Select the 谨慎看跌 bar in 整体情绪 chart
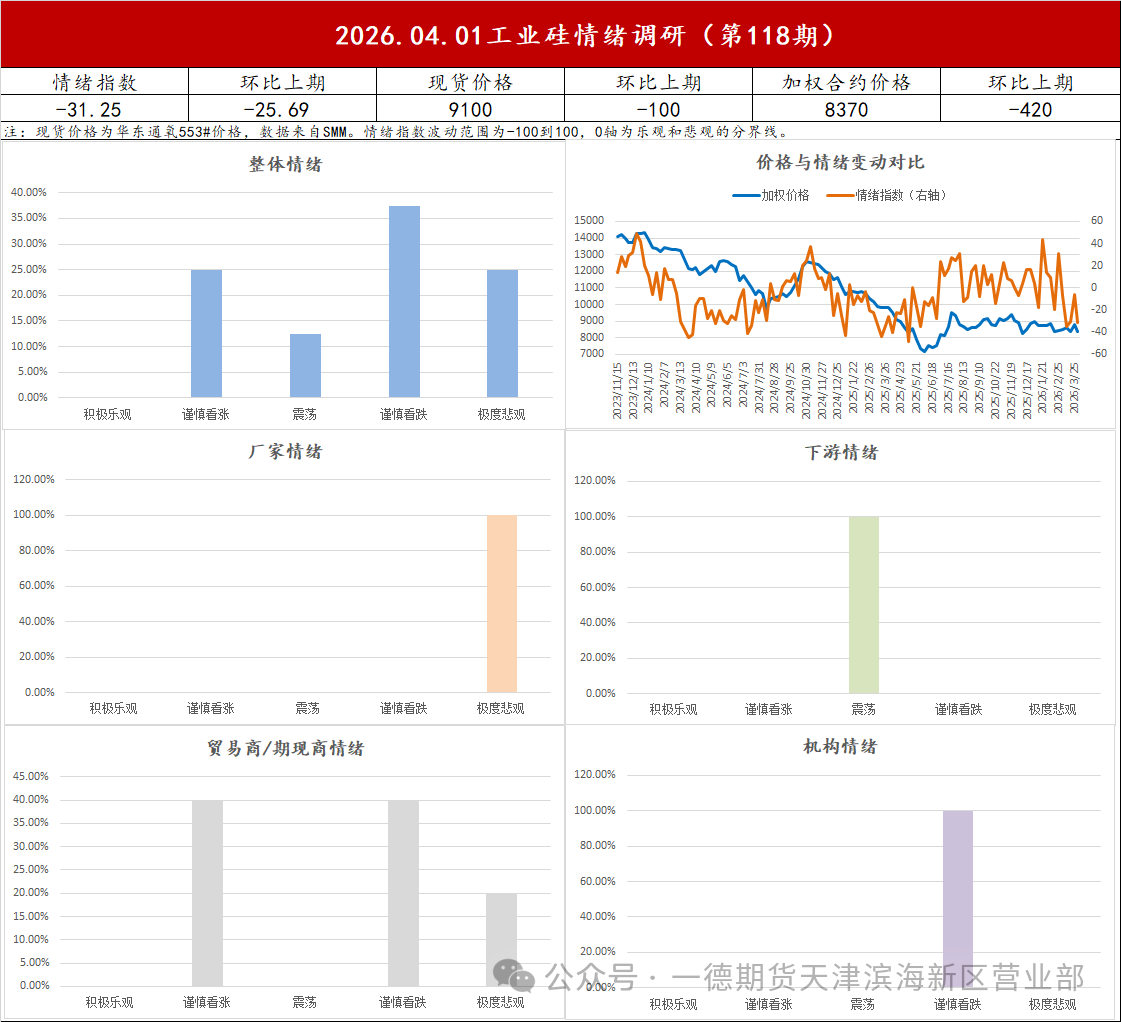1121x1022 pixels. pos(404,301)
